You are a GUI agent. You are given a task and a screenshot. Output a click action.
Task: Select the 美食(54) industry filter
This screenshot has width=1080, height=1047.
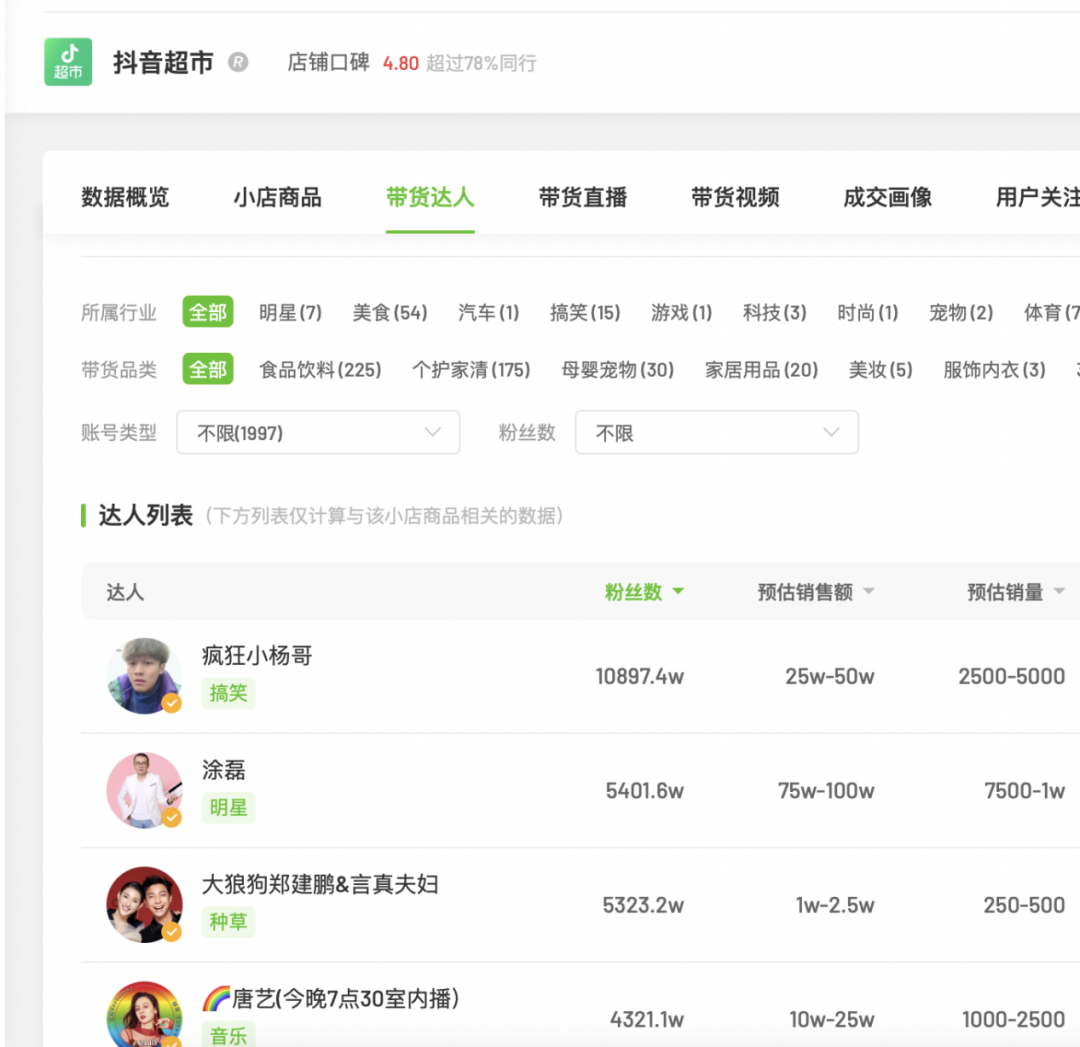390,312
